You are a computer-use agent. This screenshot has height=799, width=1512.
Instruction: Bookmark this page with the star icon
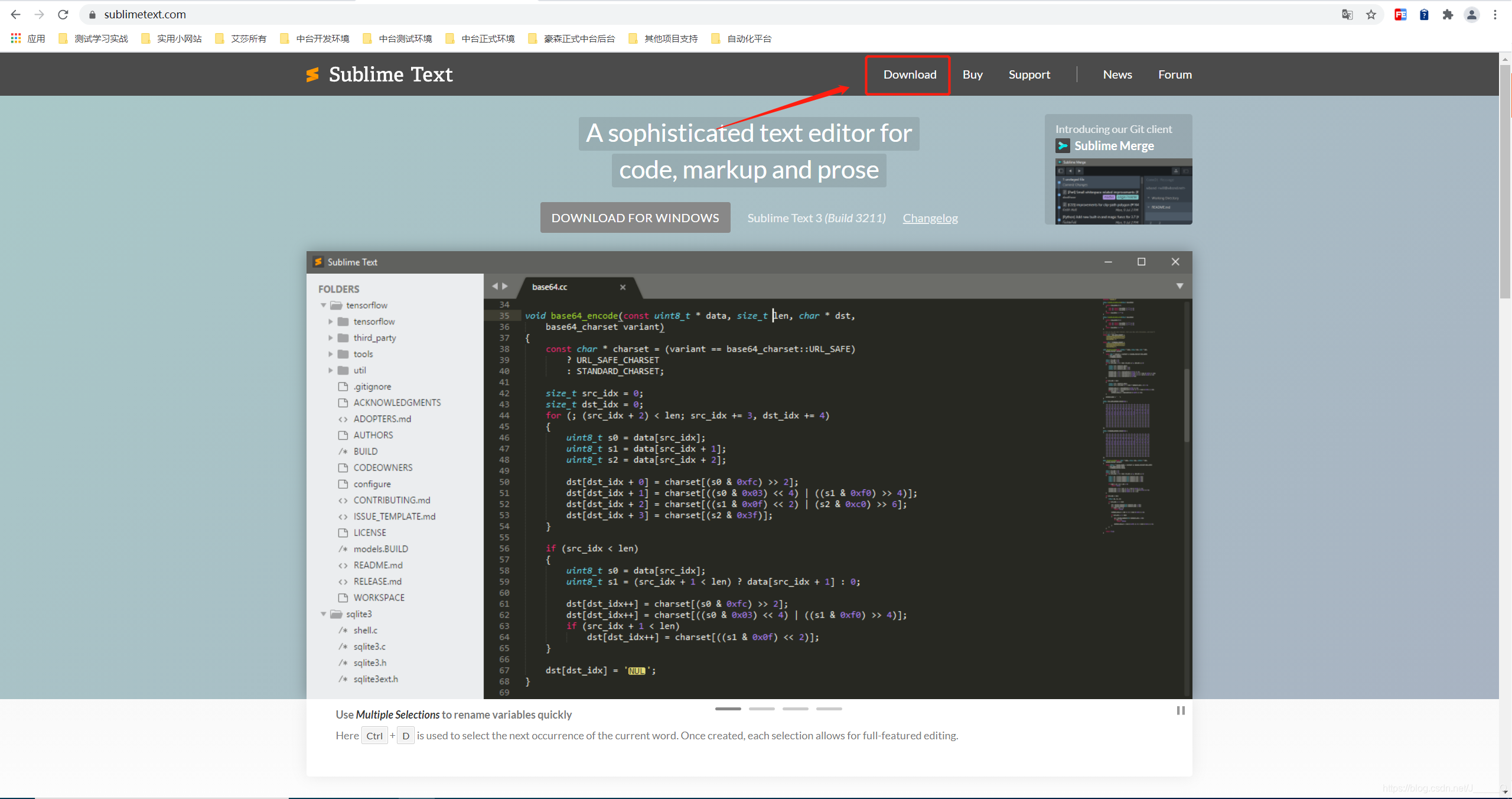tap(1371, 15)
